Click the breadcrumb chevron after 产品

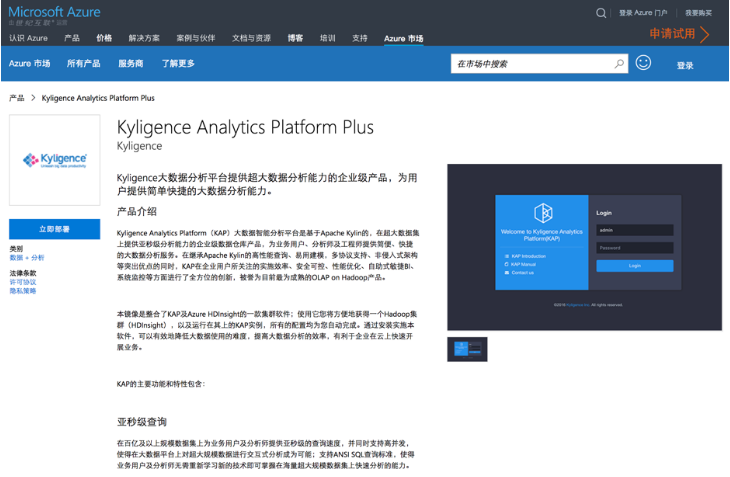tap(33, 98)
